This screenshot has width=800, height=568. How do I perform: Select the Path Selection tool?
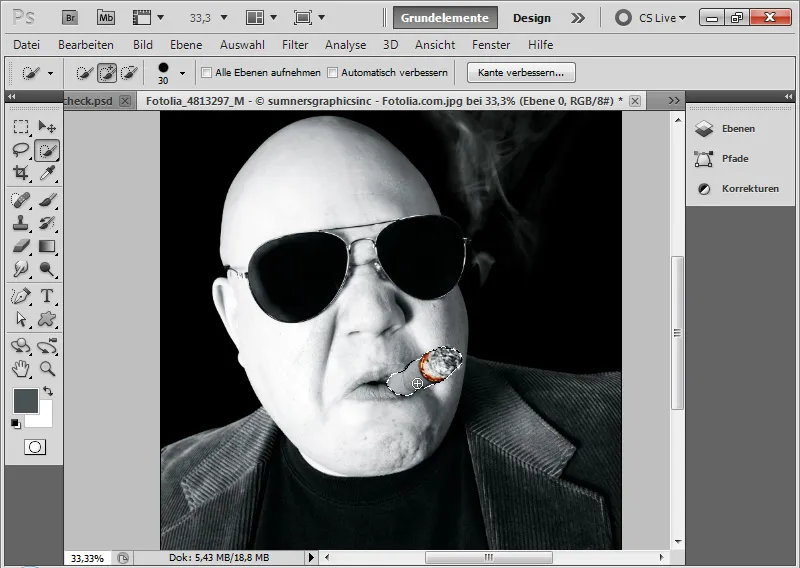pyautogui.click(x=21, y=319)
